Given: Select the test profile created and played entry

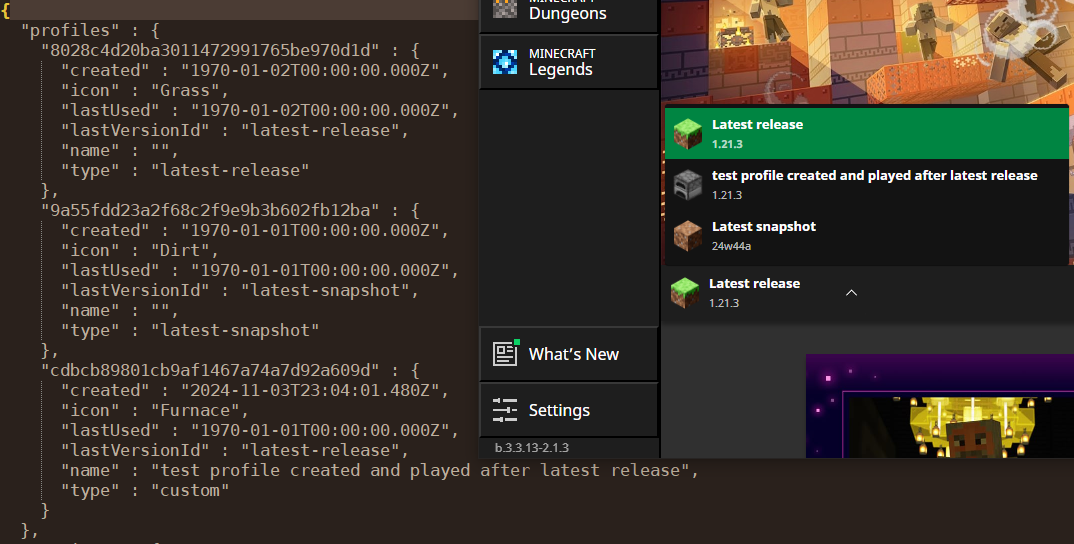Looking at the screenshot, I should point(866,184).
